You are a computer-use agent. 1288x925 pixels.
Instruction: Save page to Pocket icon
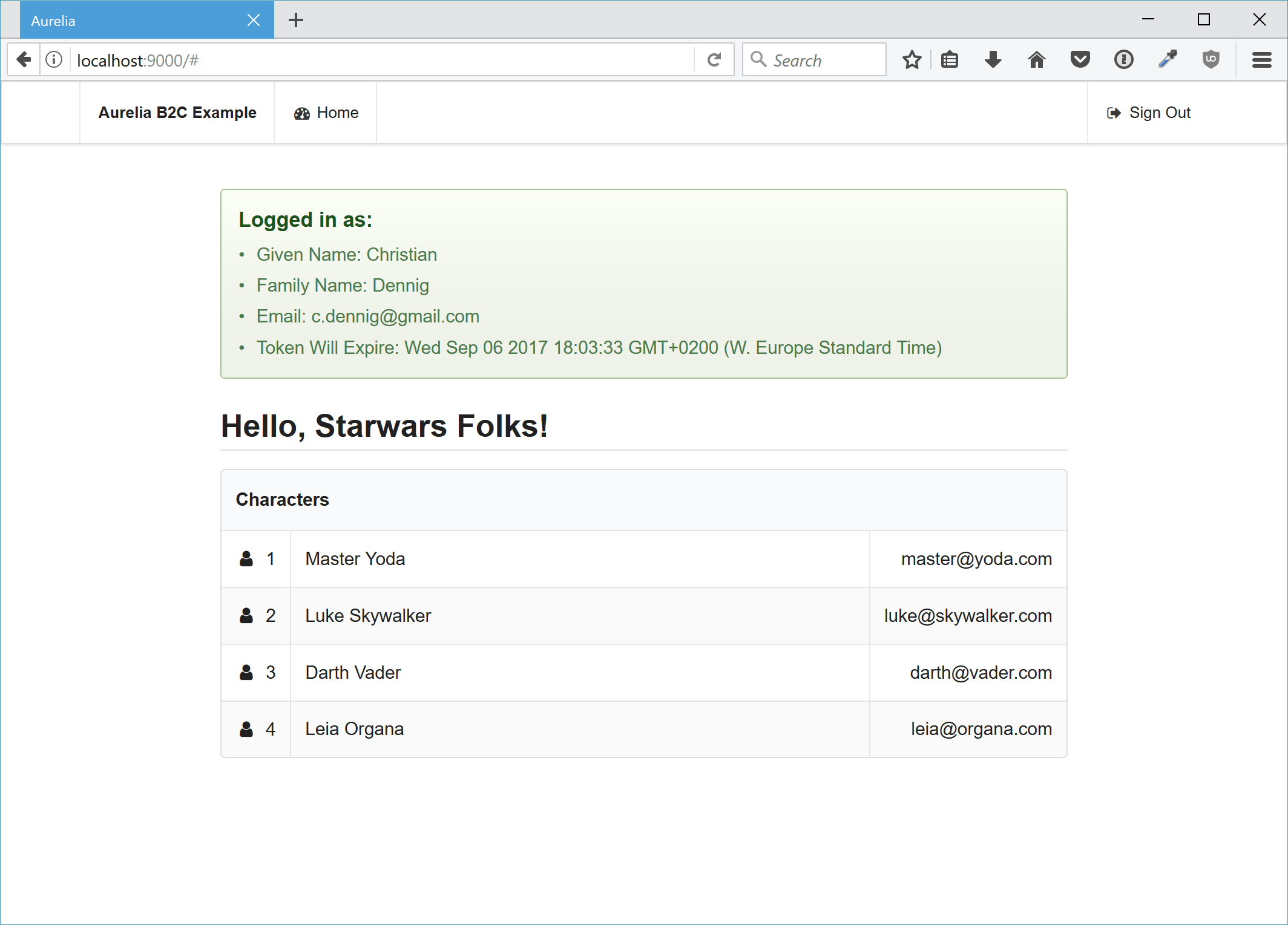(x=1080, y=59)
